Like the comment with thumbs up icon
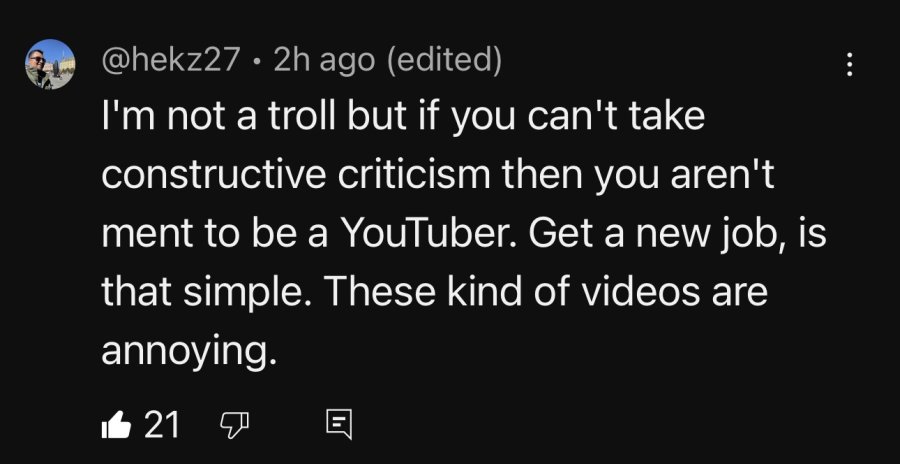900x464 pixels. [116, 426]
